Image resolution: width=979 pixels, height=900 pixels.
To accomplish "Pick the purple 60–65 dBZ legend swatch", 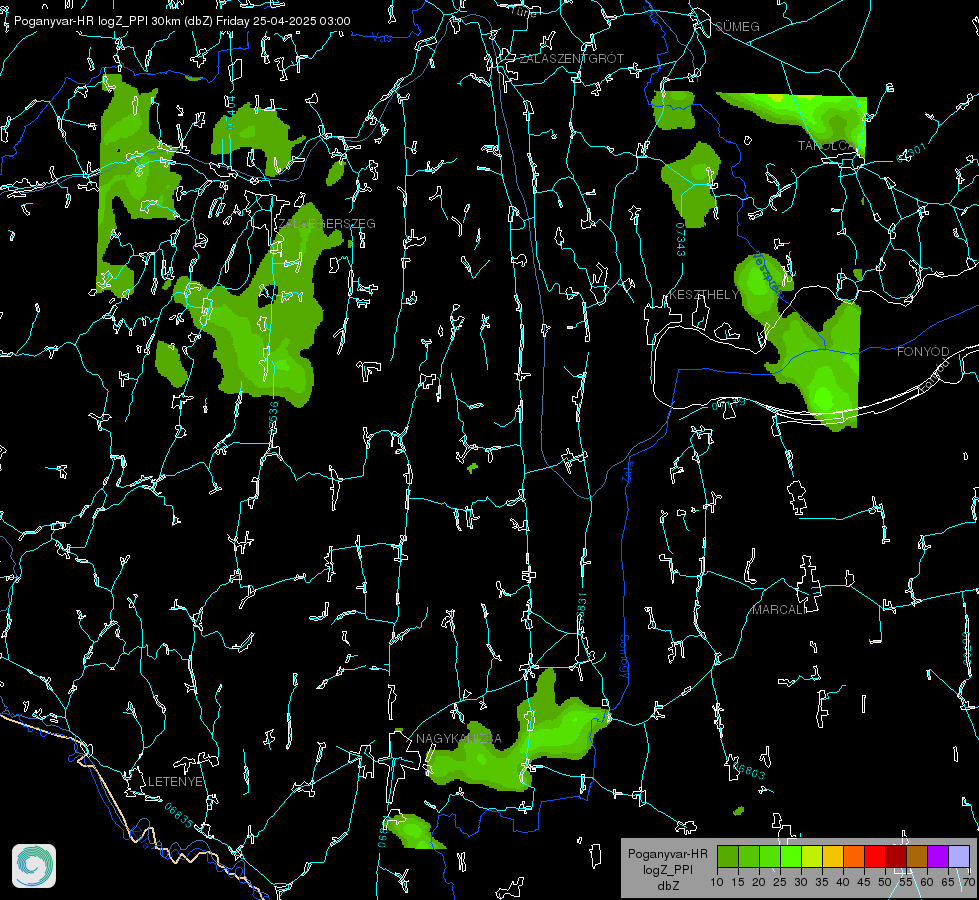I will point(938,856).
